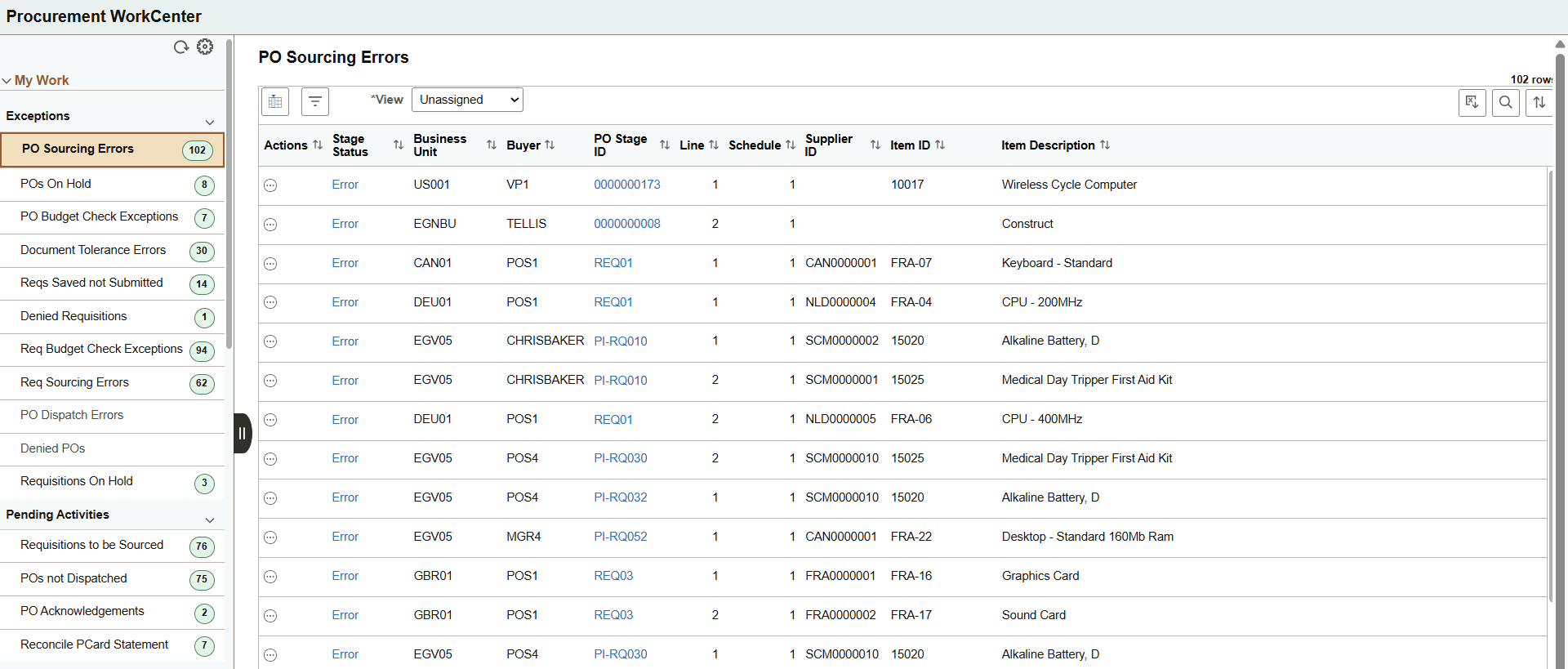Click Error status for US001 row
The width and height of the screenshot is (1568, 669).
[345, 185]
